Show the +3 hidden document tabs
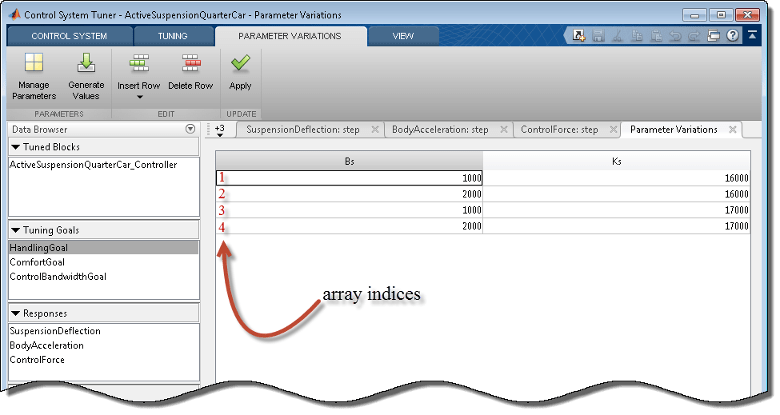 220,130
